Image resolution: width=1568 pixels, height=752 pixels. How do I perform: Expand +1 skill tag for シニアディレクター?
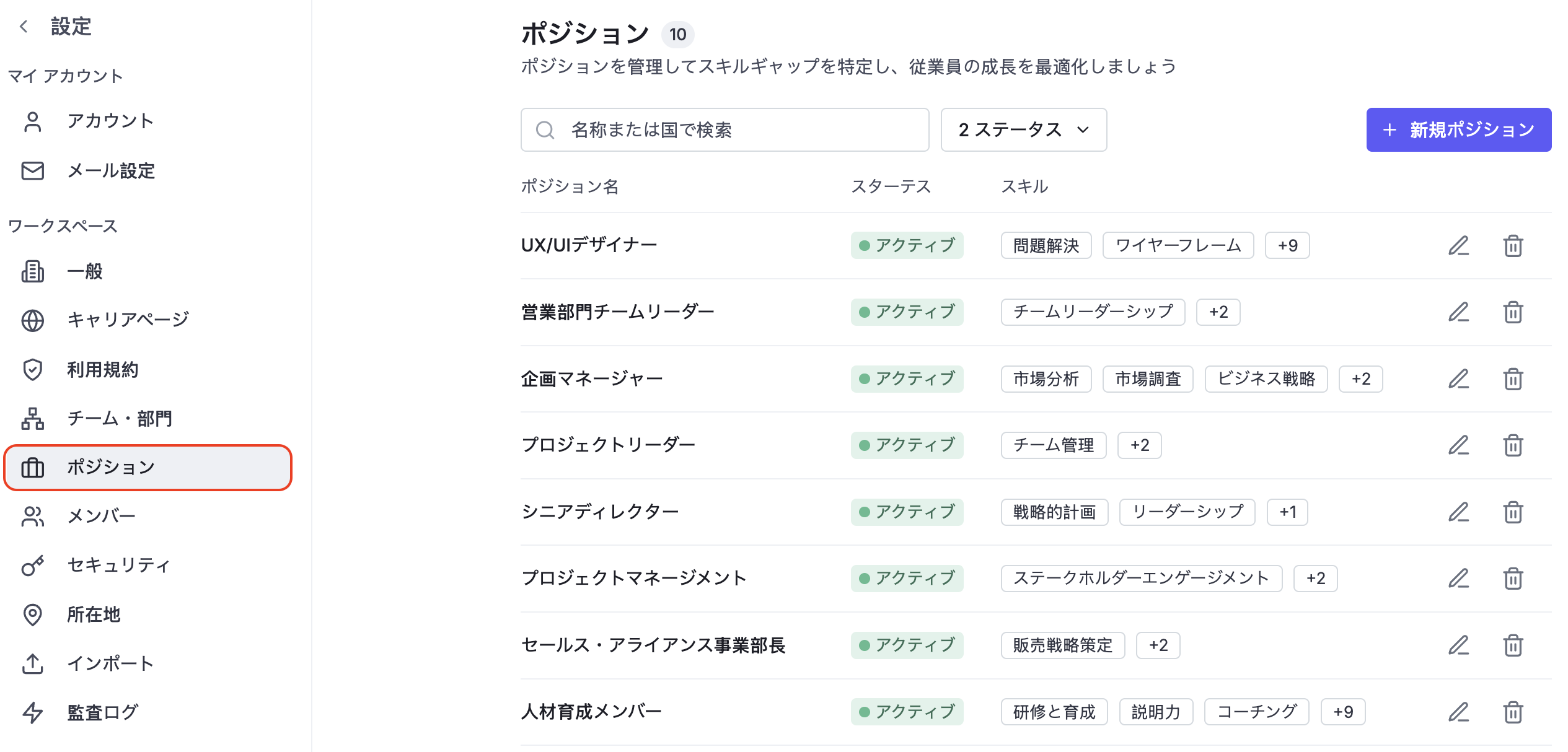pos(1287,512)
